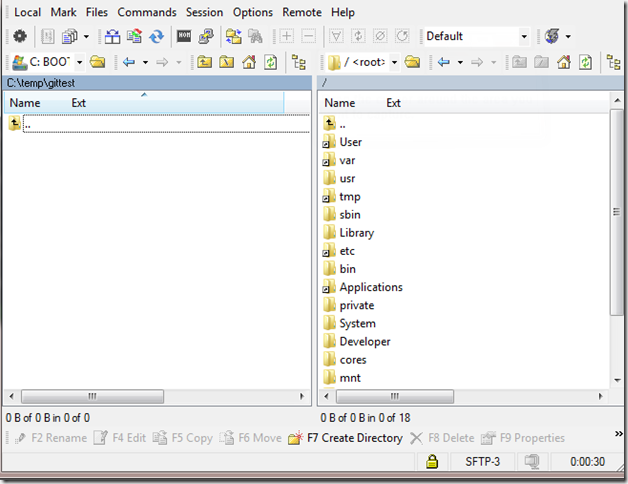Click the Select files plus icon
The height and width of the screenshot is (484, 628).
click(286, 36)
